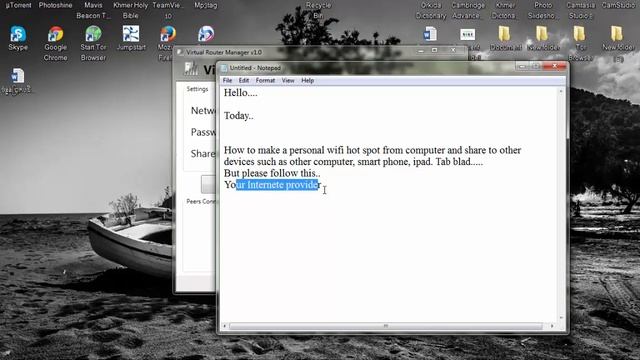Click the 'Today..' line in Notepad
This screenshot has height=360, width=640.
pyautogui.click(x=238, y=116)
